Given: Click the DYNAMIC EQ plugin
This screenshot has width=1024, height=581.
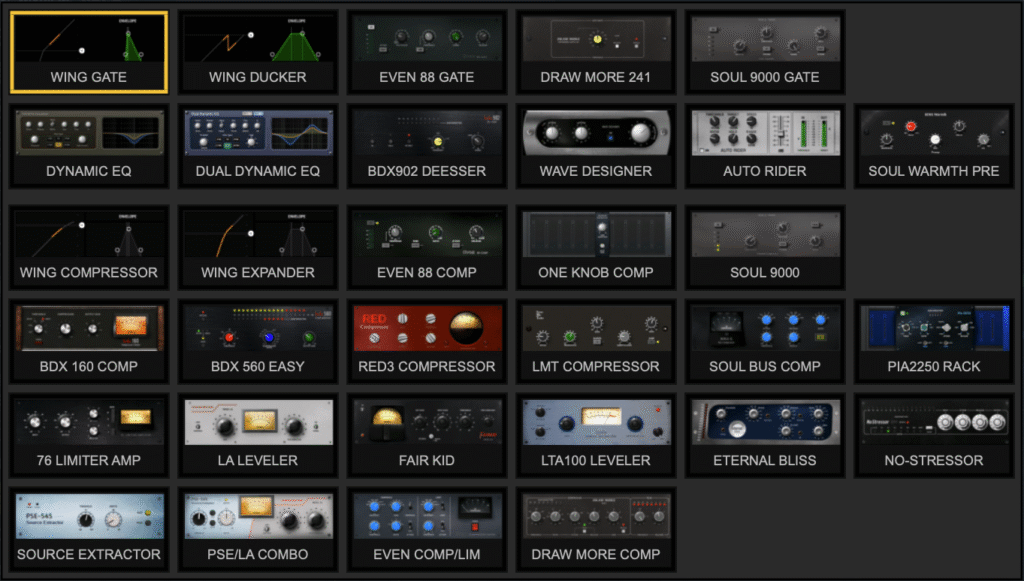Looking at the screenshot, I should pyautogui.click(x=89, y=147).
